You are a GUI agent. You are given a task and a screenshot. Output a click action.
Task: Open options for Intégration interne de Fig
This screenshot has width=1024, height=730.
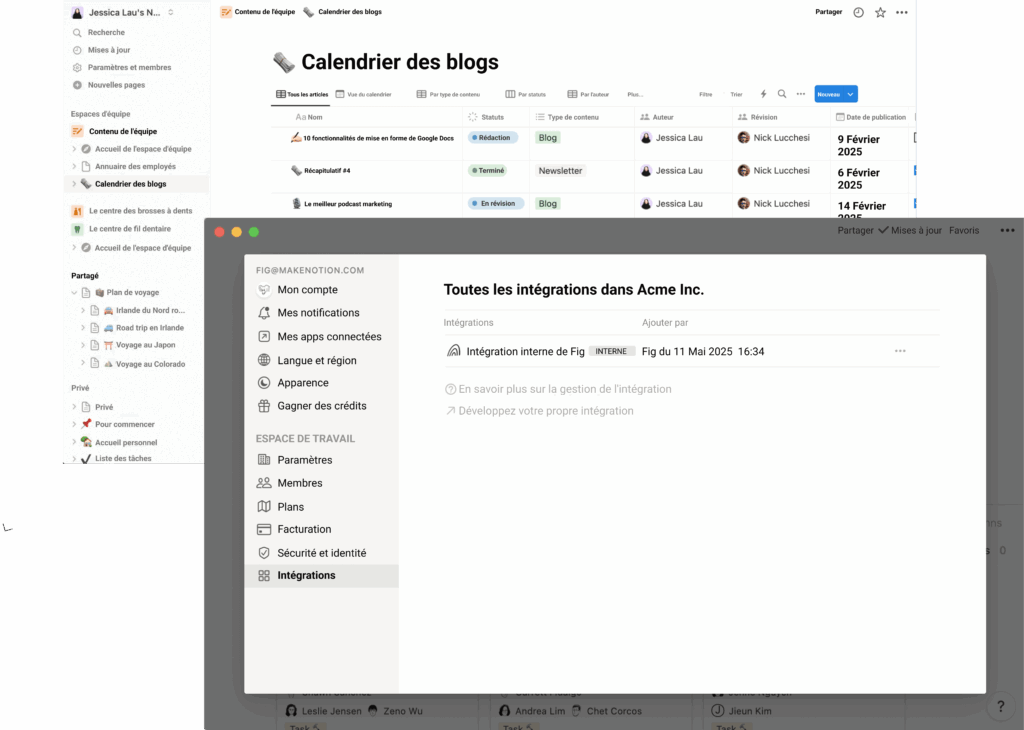(x=900, y=351)
